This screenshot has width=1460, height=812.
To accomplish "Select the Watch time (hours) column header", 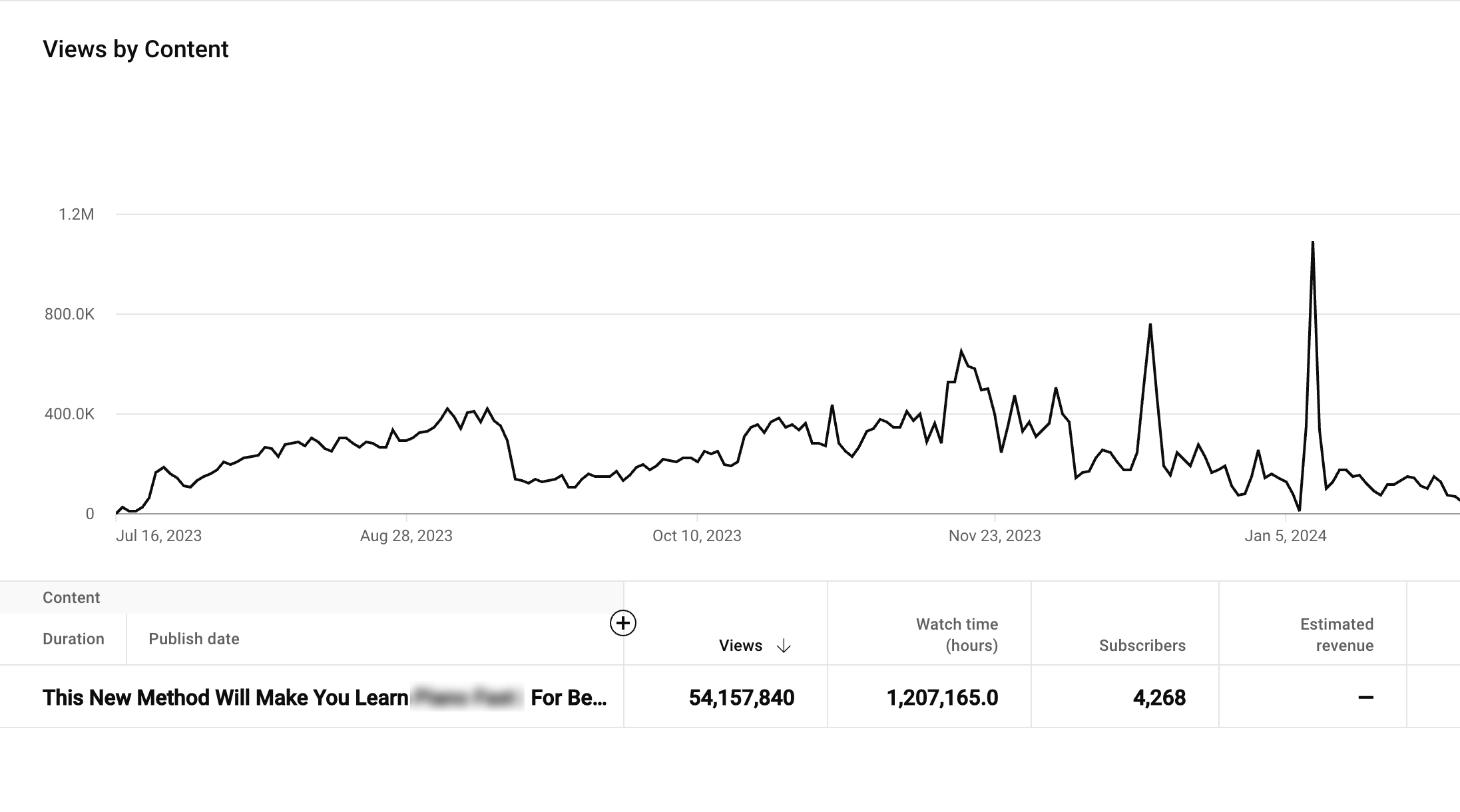I will pos(957,634).
